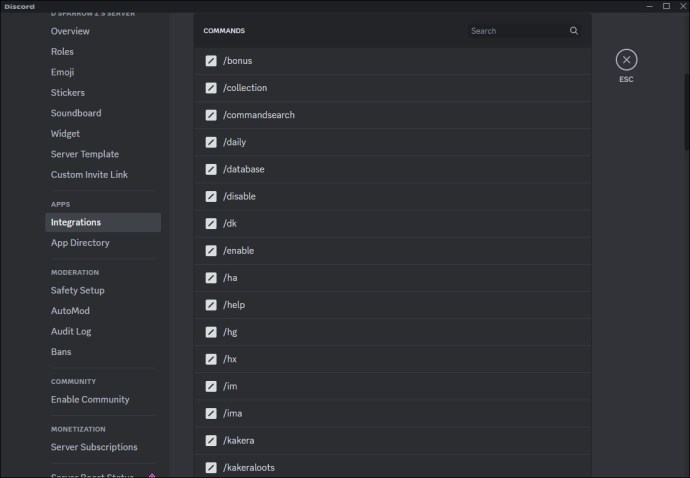Maximize the Discord window
Viewport: 690px width, 478px height.
tap(666, 6)
